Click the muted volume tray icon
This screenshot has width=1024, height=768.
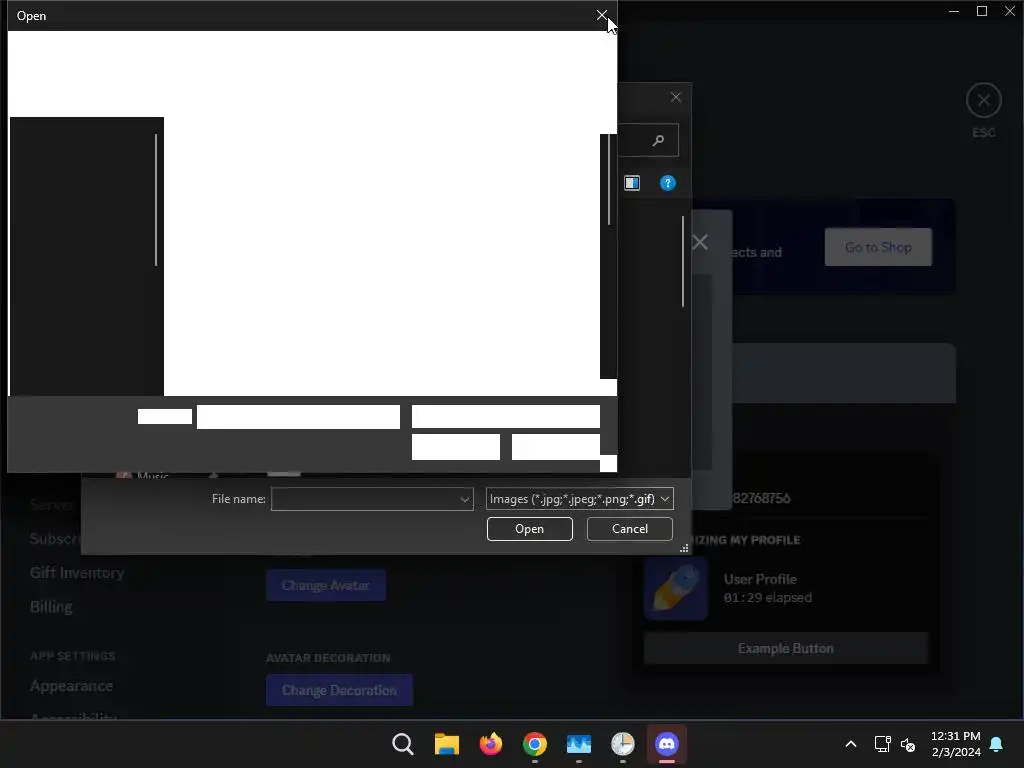coord(908,744)
